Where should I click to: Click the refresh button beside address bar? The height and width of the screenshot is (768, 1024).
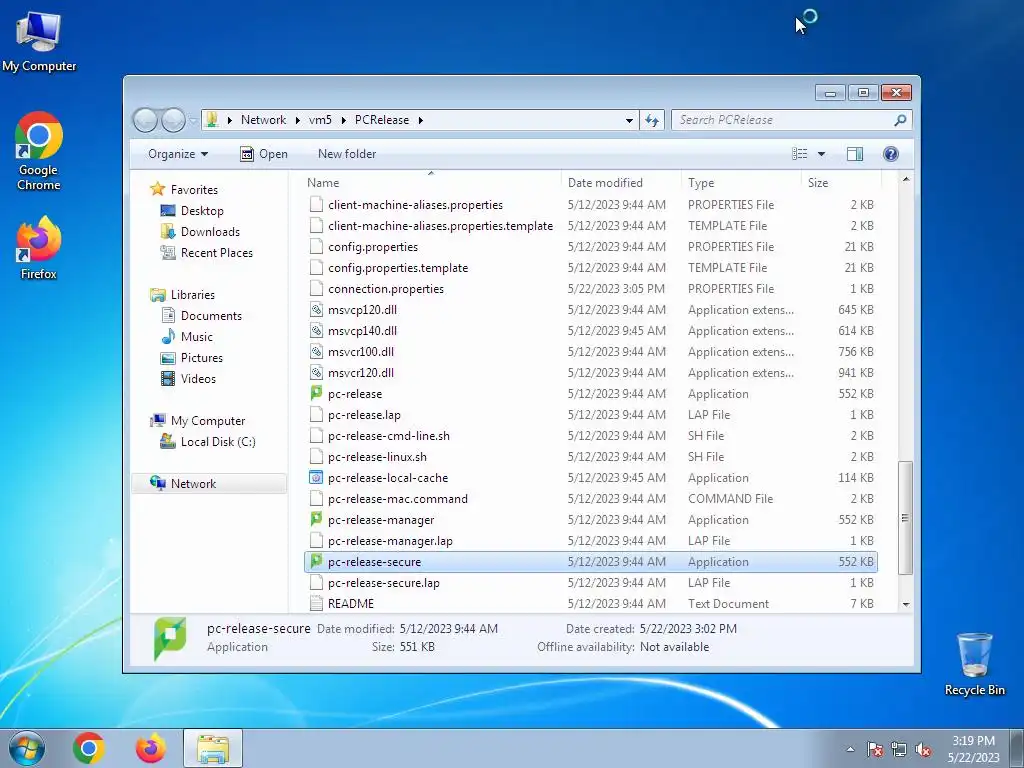(x=652, y=120)
